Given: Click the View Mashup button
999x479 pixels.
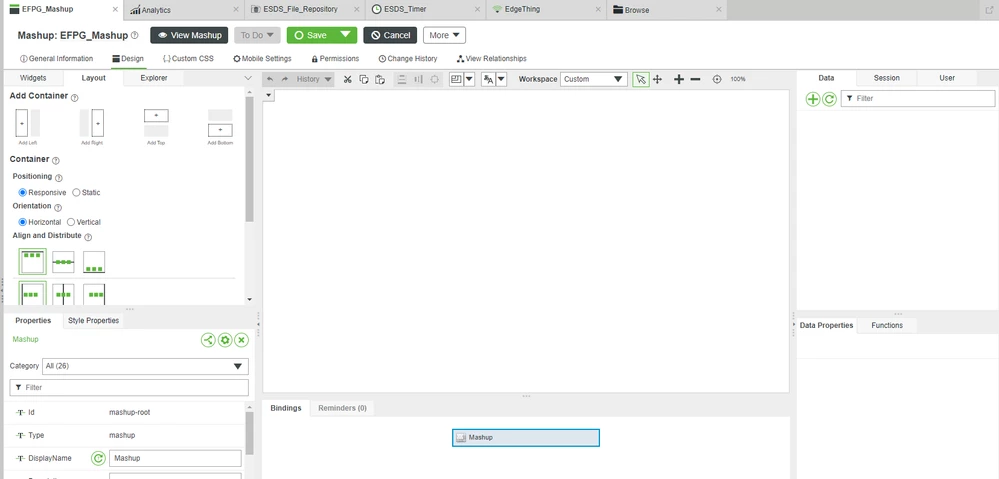Looking at the screenshot, I should pos(189,36).
